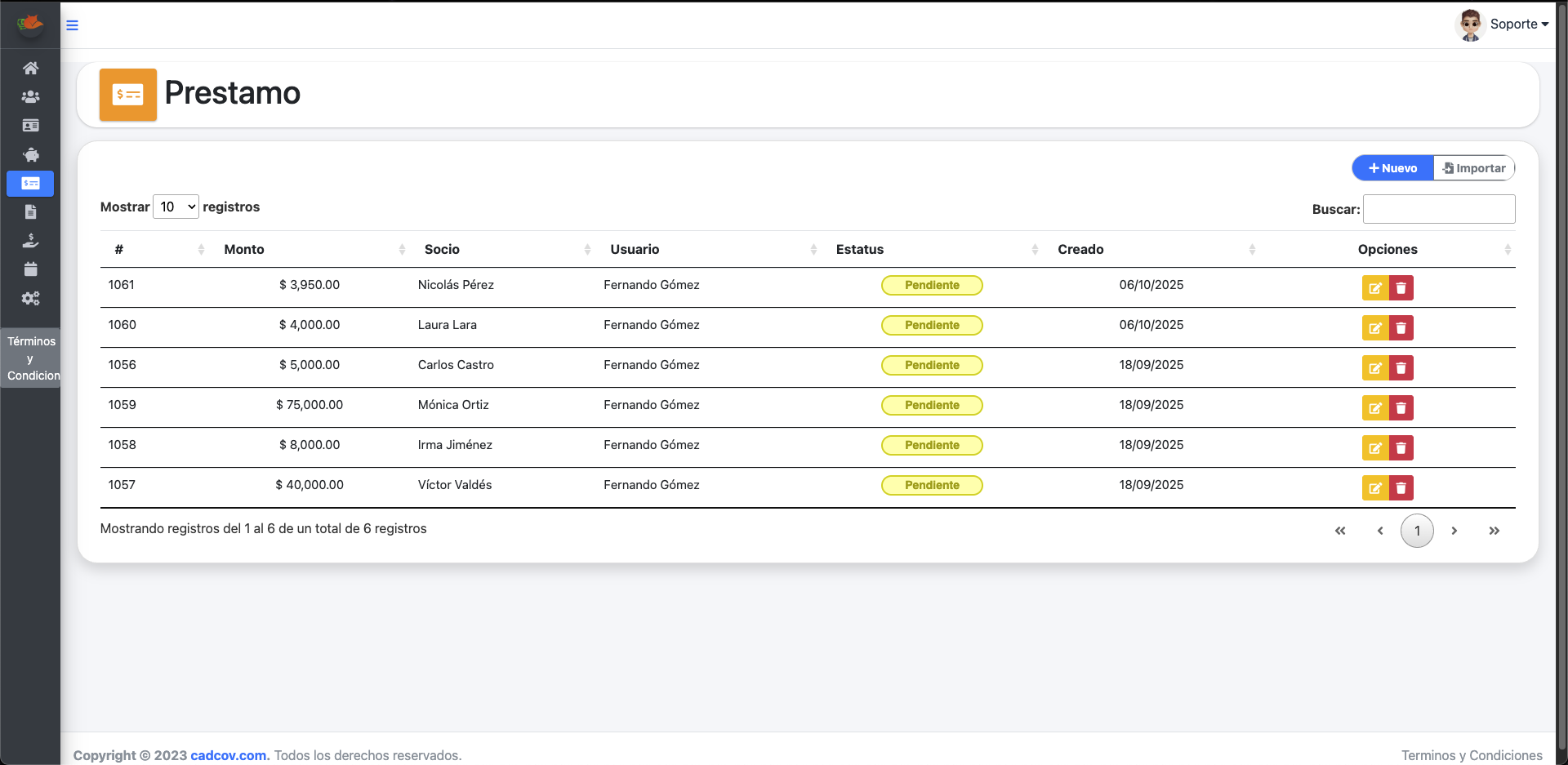Click the calendar icon in sidebar
This screenshot has height=765, width=1568.
(x=30, y=269)
